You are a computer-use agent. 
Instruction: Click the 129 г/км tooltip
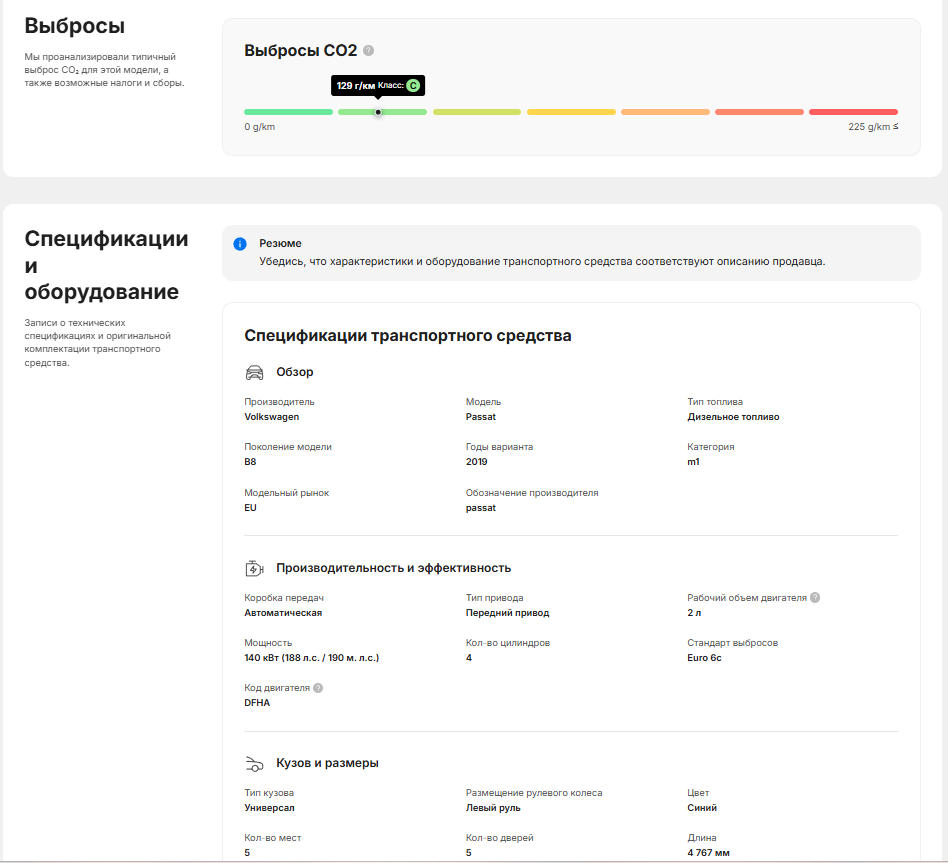click(x=378, y=85)
